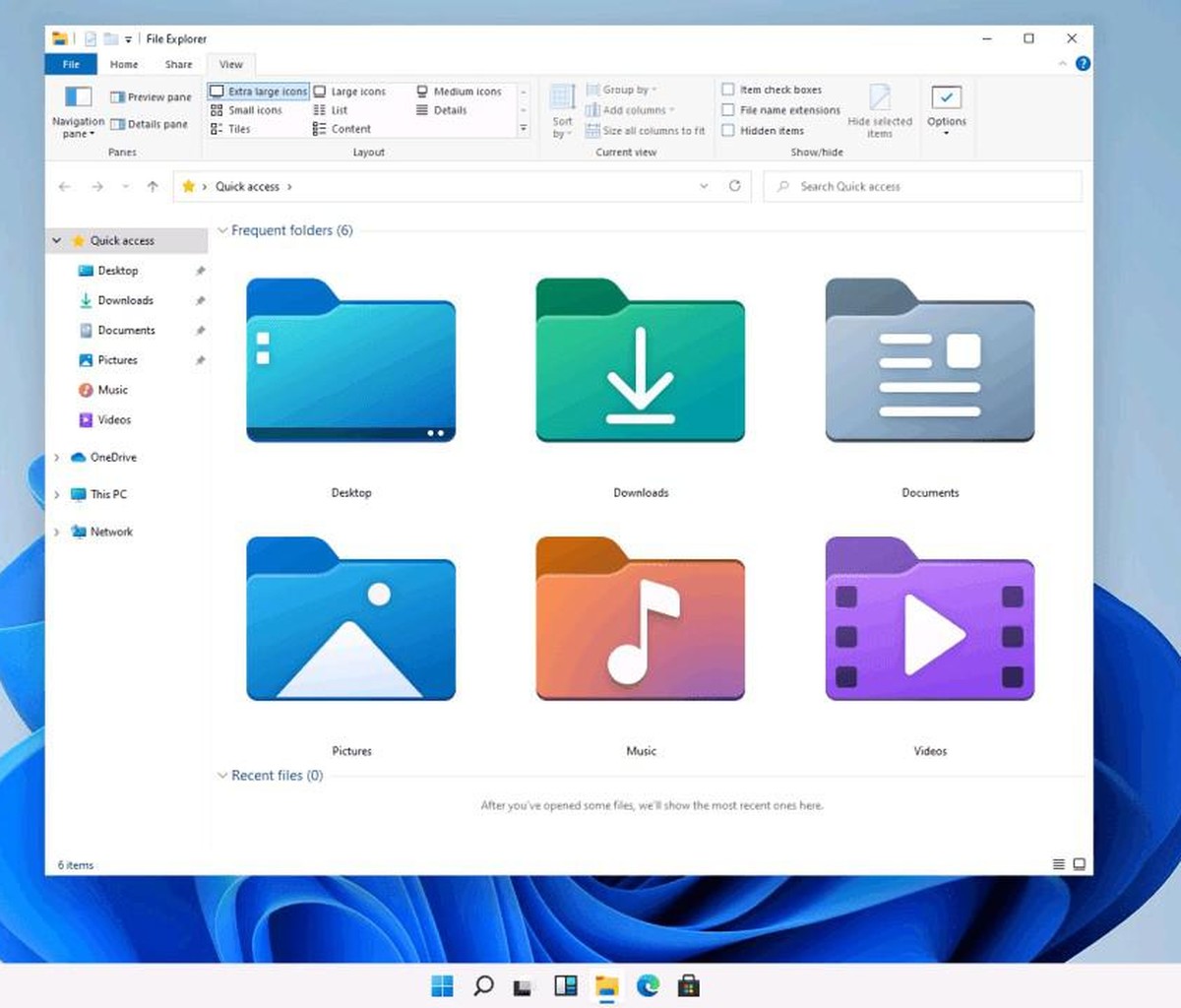The image size is (1181, 1008).
Task: Expand the layout gallery more arrow
Action: (524, 129)
